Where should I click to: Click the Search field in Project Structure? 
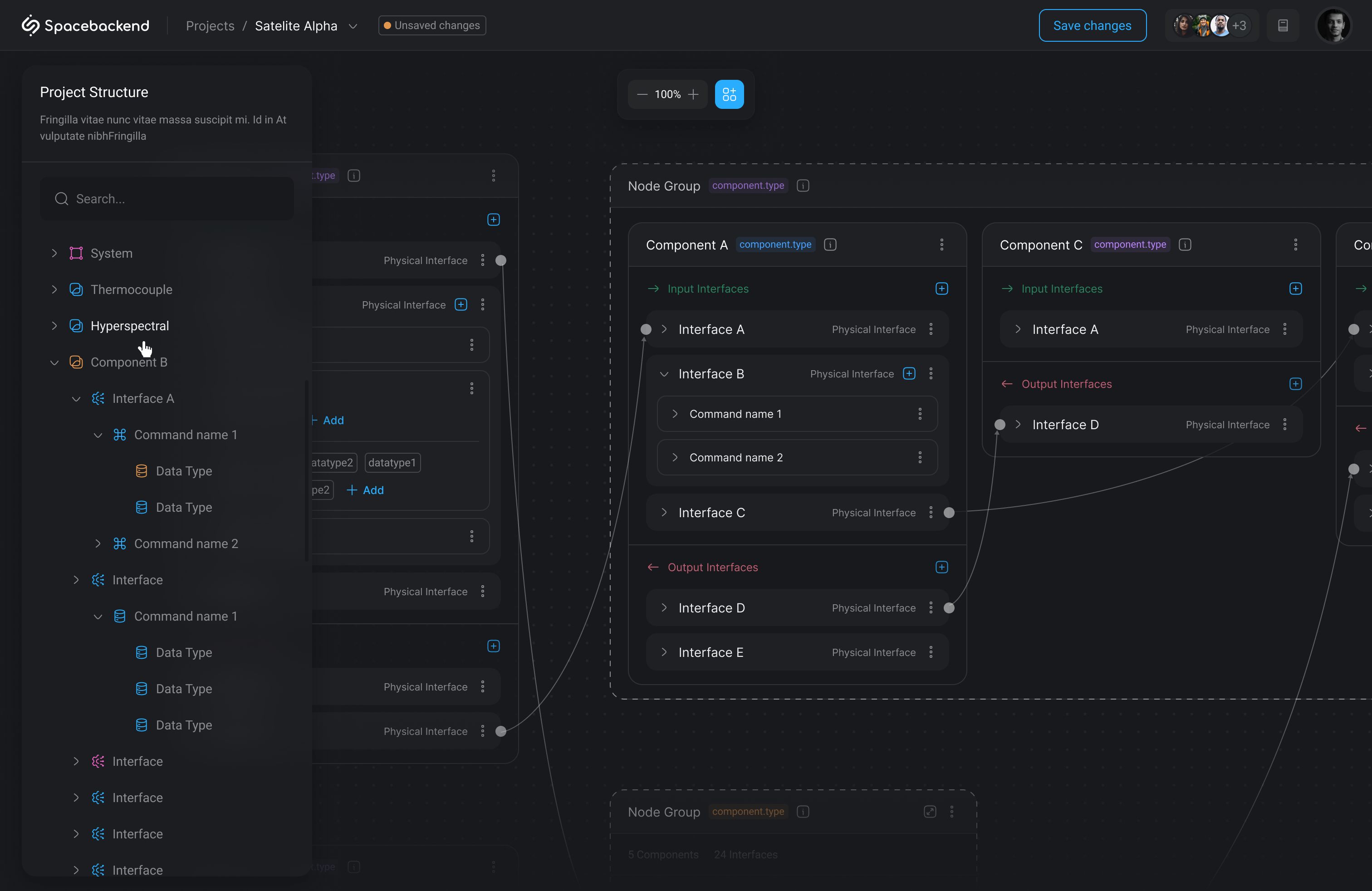coord(167,199)
